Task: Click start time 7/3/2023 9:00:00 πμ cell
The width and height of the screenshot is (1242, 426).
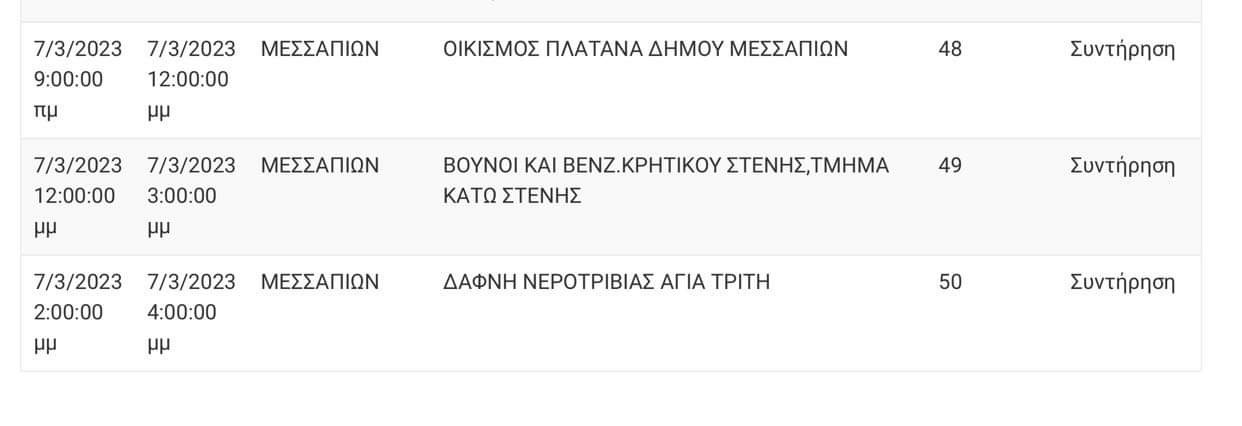Action: click(78, 80)
